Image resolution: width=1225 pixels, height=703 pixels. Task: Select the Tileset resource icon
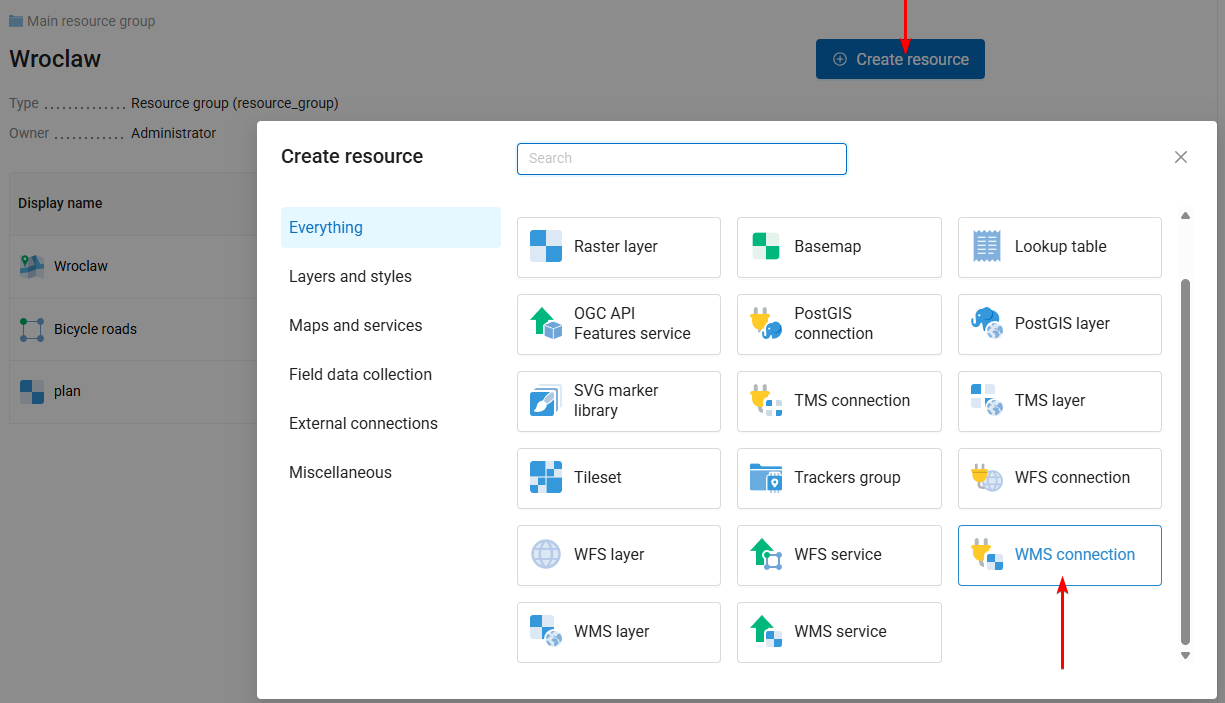coord(546,478)
